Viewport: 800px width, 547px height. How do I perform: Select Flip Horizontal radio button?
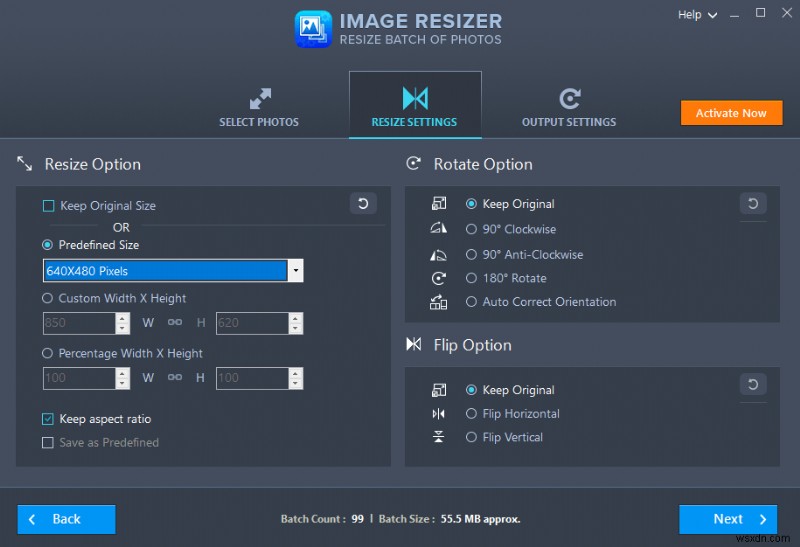tap(471, 413)
